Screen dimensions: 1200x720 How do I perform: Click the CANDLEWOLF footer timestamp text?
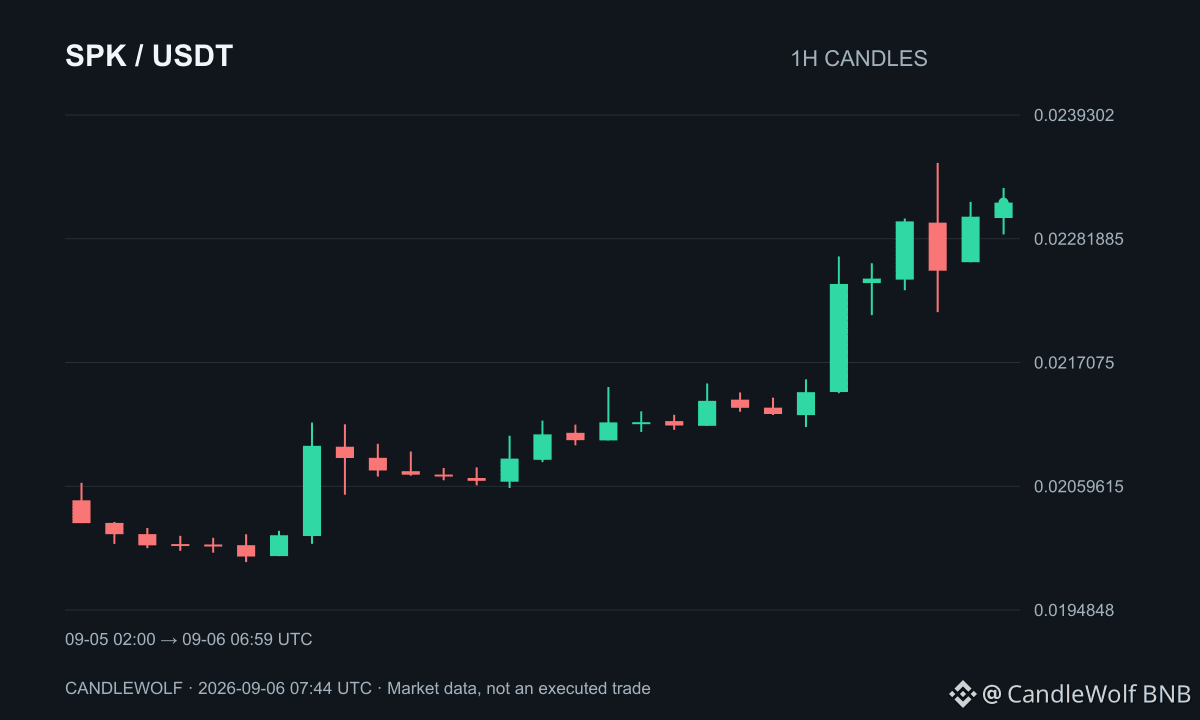(x=218, y=688)
